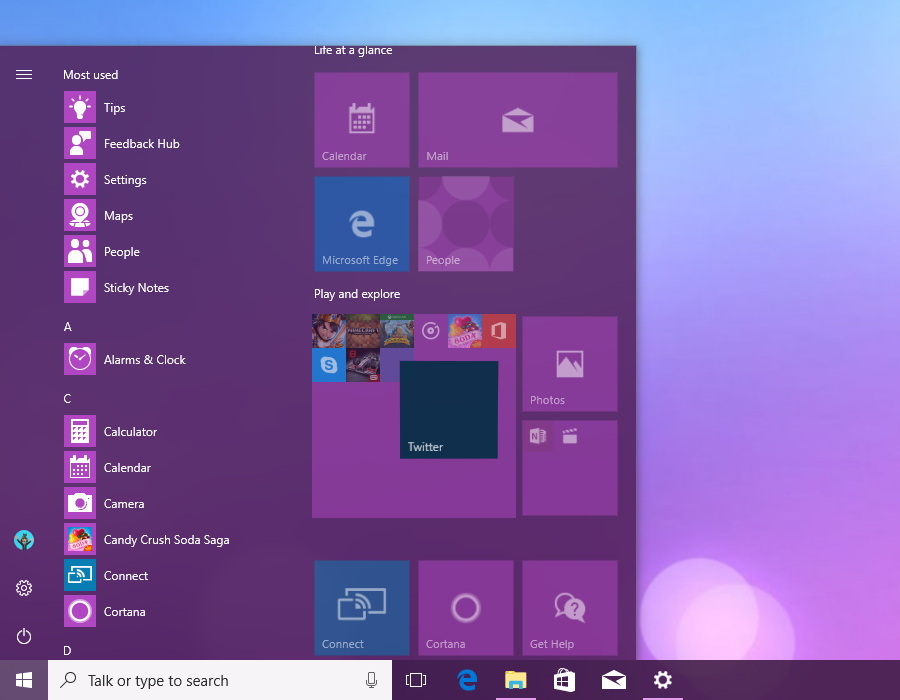Viewport: 900px width, 700px height.
Task: Expand the Start menu with the hamburger button
Action: (23, 74)
